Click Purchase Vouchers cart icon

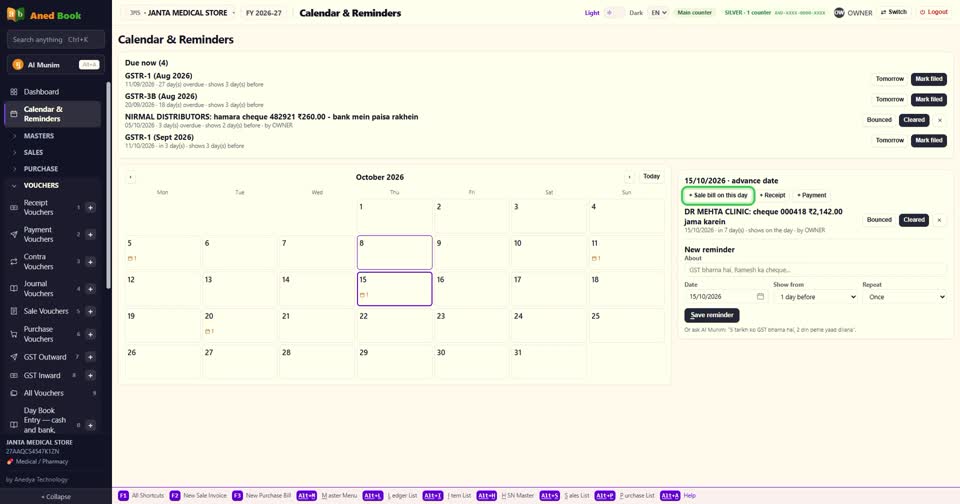pyautogui.click(x=13, y=334)
